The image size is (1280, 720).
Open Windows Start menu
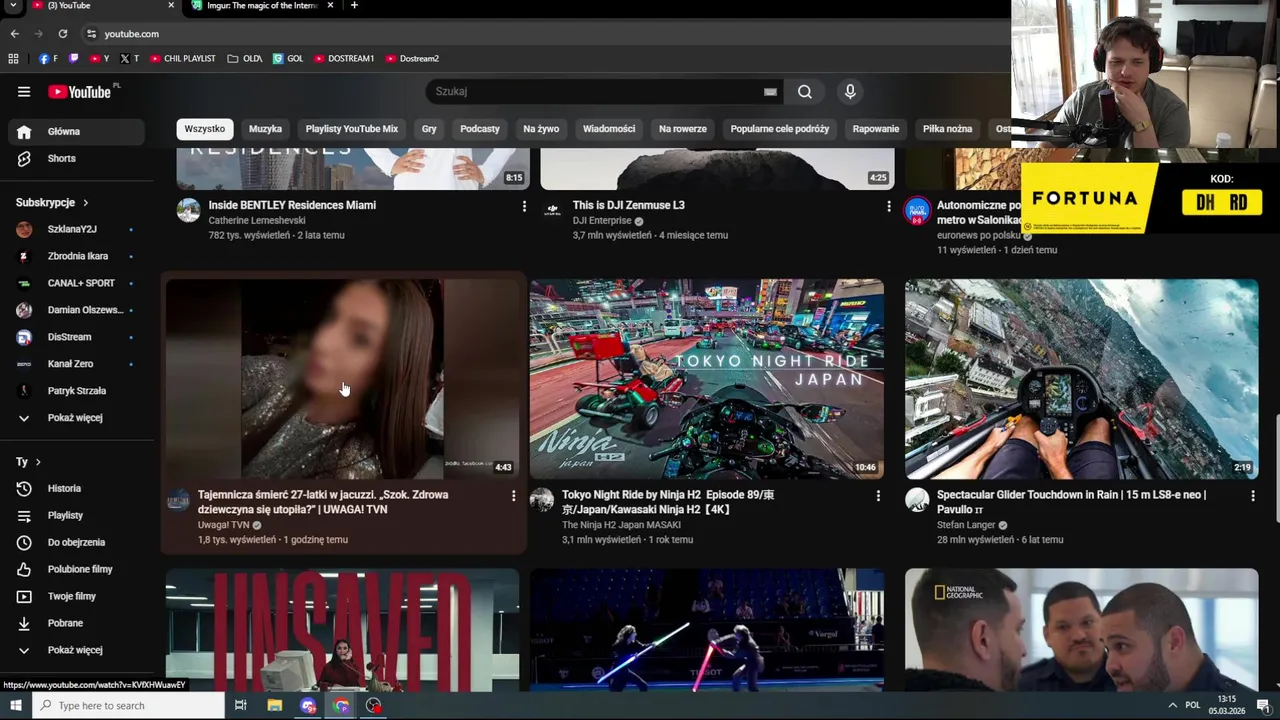(15, 705)
